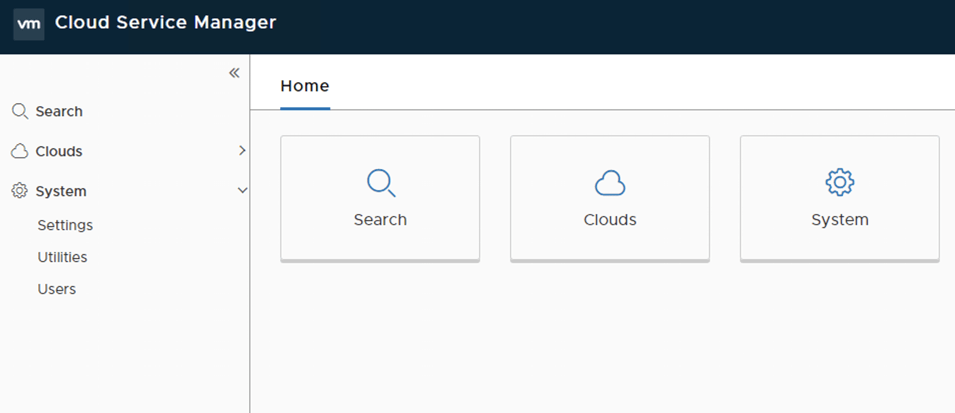The height and width of the screenshot is (413, 955).
Task: Click the Cloud Service Manager title
Action: [166, 23]
